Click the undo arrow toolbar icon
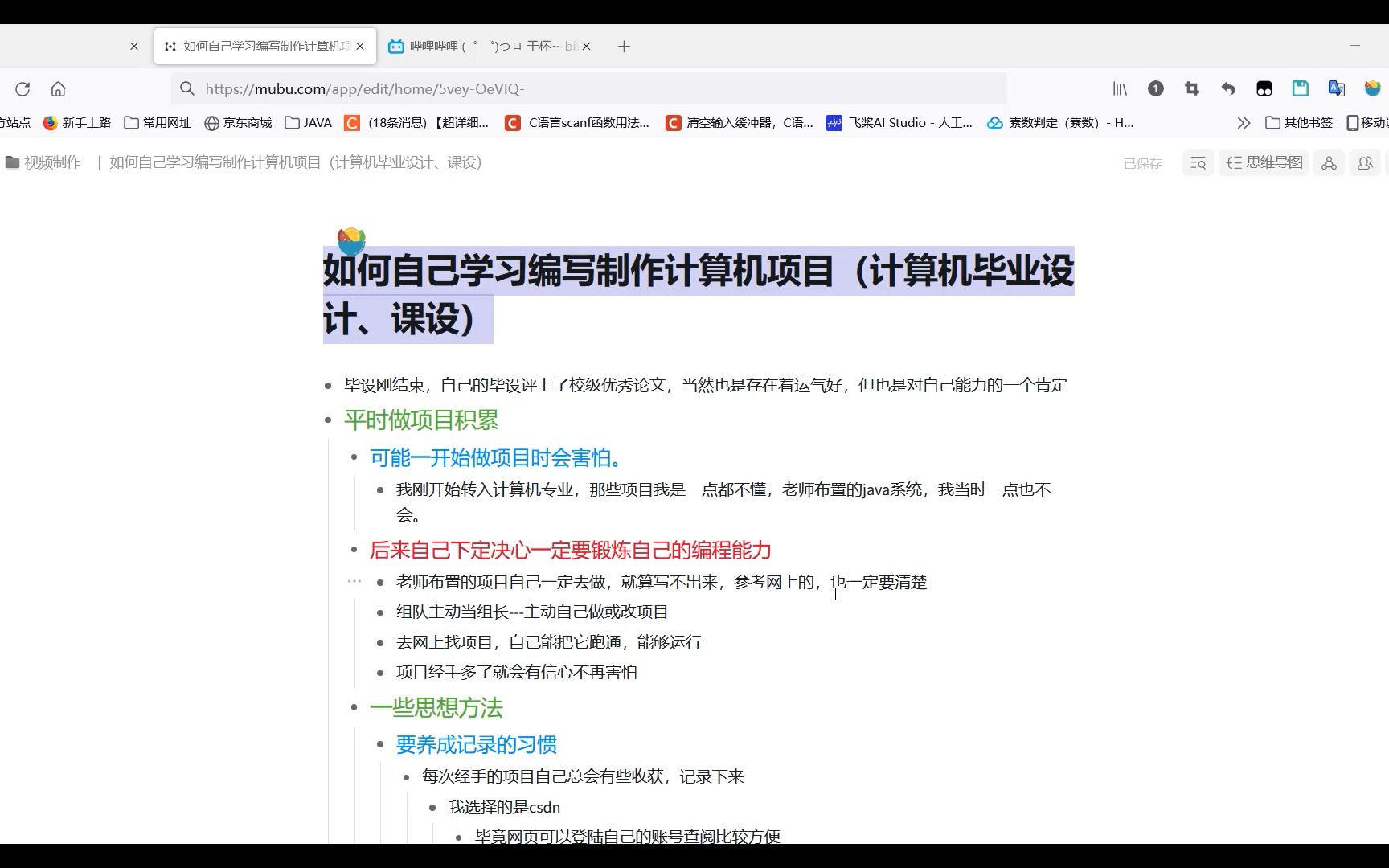1389x868 pixels. 1228,89
